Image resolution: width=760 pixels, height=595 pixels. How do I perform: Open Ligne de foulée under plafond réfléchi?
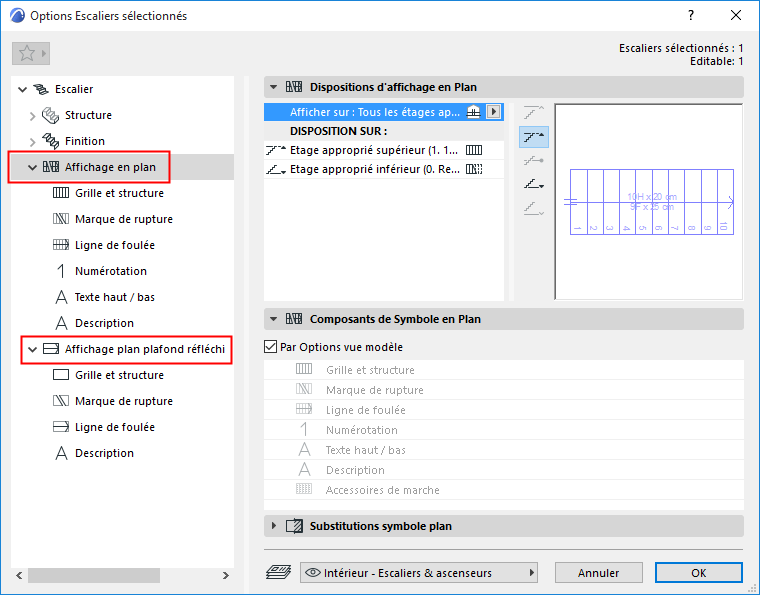[x=115, y=427]
